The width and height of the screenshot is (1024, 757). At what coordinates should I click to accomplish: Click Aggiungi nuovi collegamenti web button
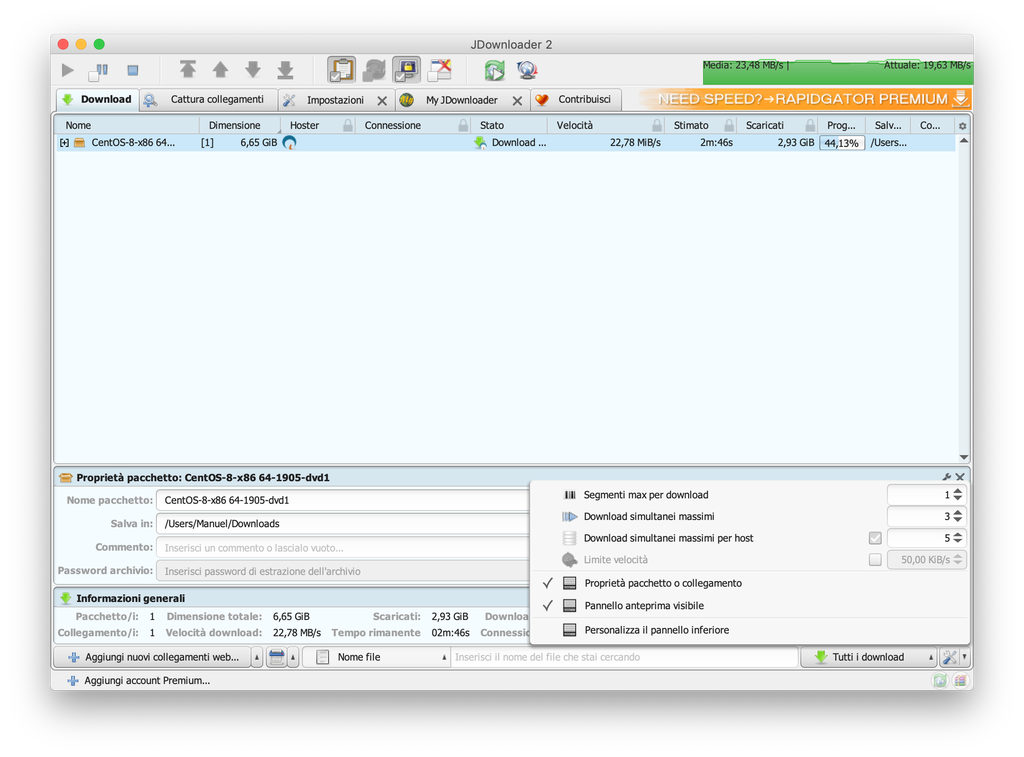tap(153, 657)
